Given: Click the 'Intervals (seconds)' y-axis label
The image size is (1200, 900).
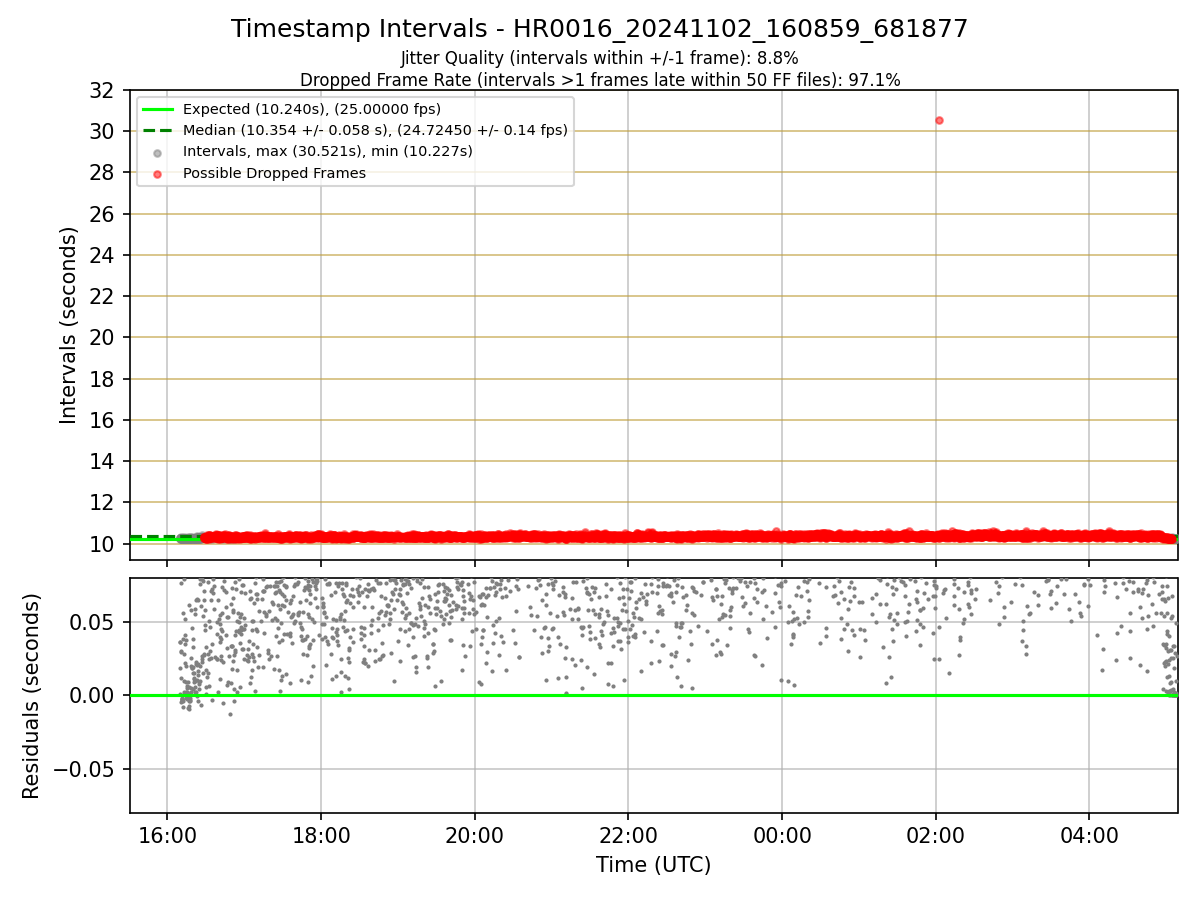Looking at the screenshot, I should tap(68, 325).
